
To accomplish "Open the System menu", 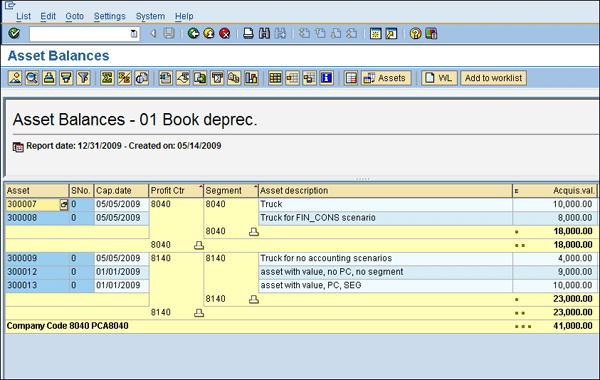I will click(x=150, y=16).
